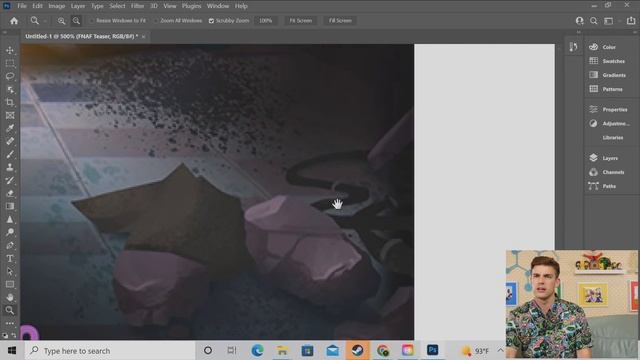The image size is (640, 360).
Task: Select the Hand tool
Action: (10, 297)
